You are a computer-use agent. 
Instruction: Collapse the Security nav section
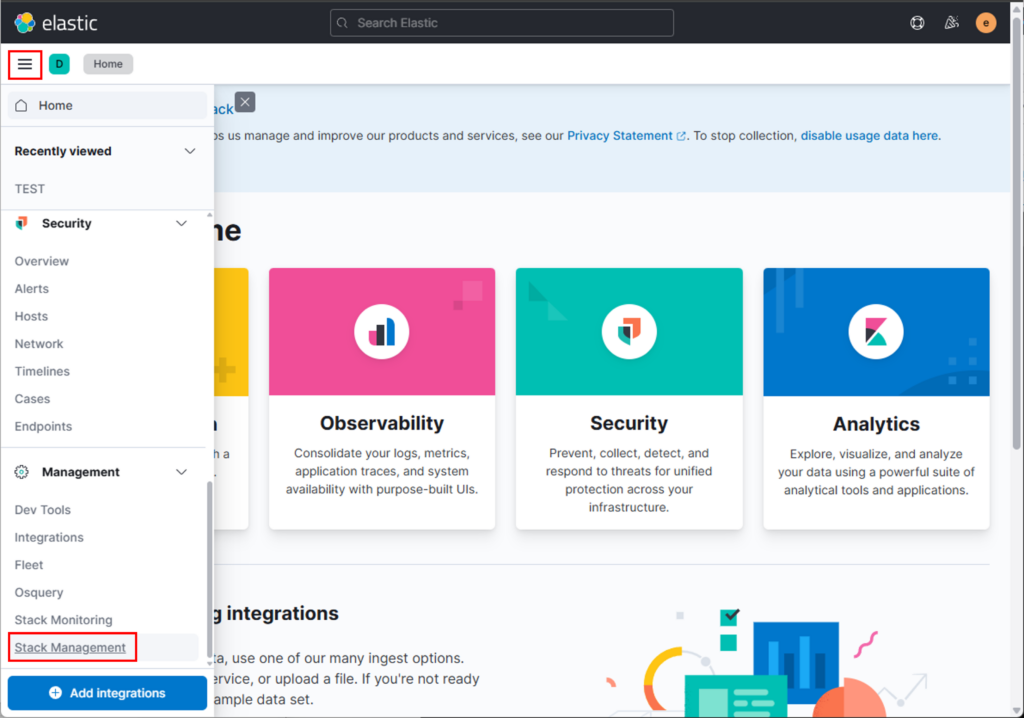tap(182, 223)
